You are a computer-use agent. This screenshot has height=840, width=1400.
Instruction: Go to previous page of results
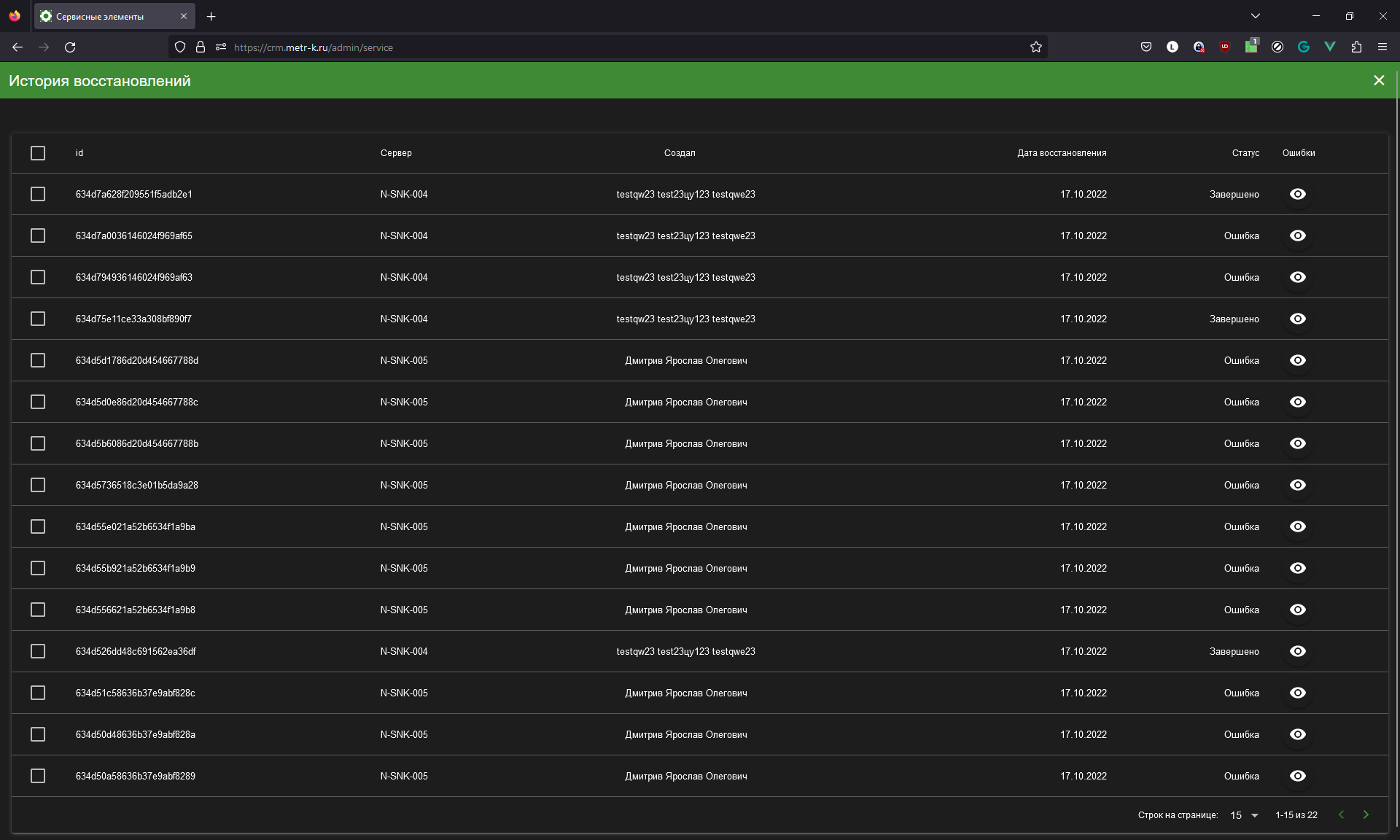(1341, 814)
